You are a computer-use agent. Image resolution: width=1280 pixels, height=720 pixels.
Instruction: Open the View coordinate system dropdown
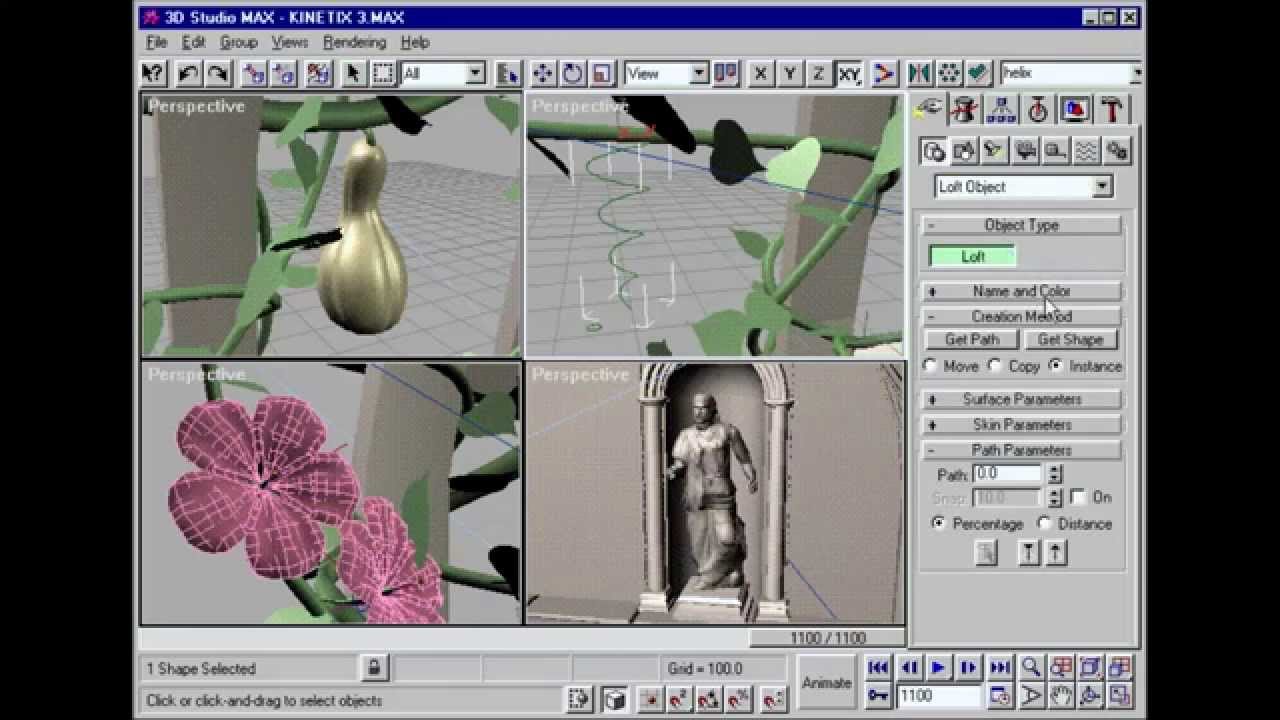pyautogui.click(x=699, y=73)
